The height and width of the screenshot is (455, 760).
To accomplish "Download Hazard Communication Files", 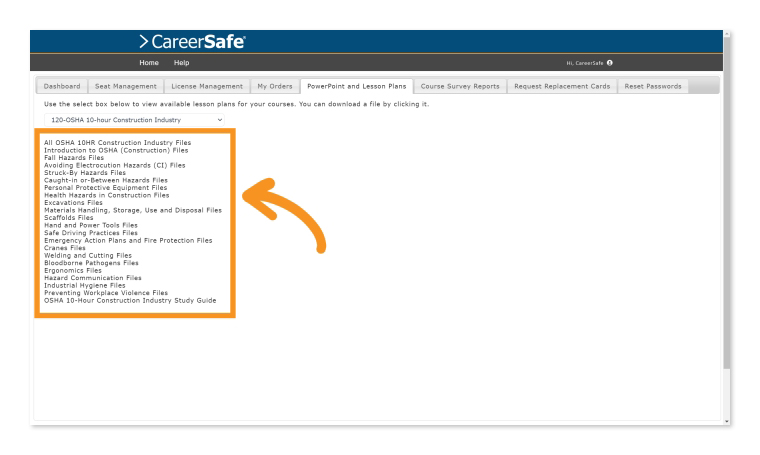I will click(x=93, y=278).
